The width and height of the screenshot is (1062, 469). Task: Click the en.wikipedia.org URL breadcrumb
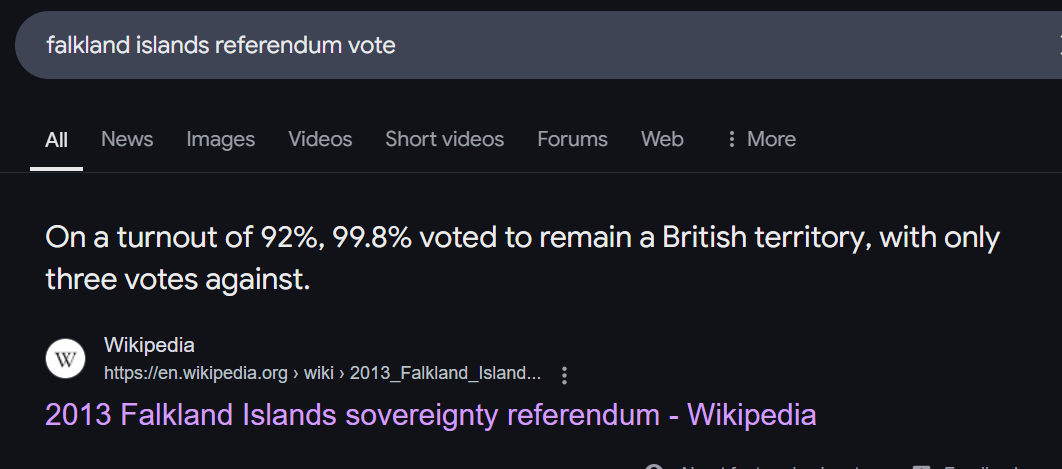(322, 374)
